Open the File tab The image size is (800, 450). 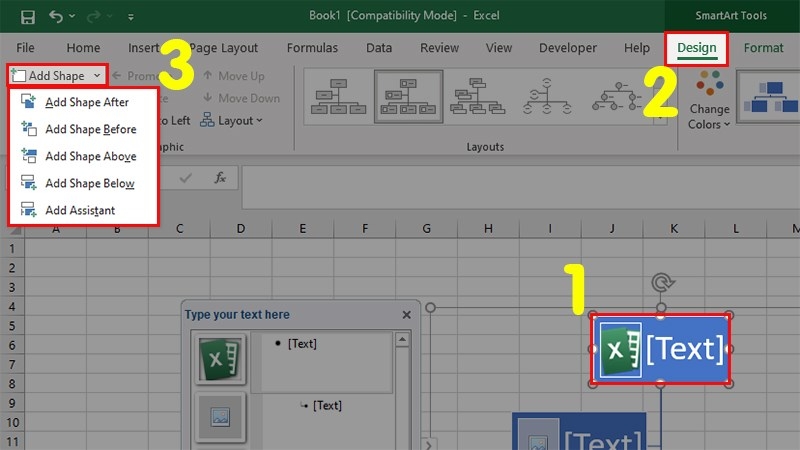[x=26, y=48]
